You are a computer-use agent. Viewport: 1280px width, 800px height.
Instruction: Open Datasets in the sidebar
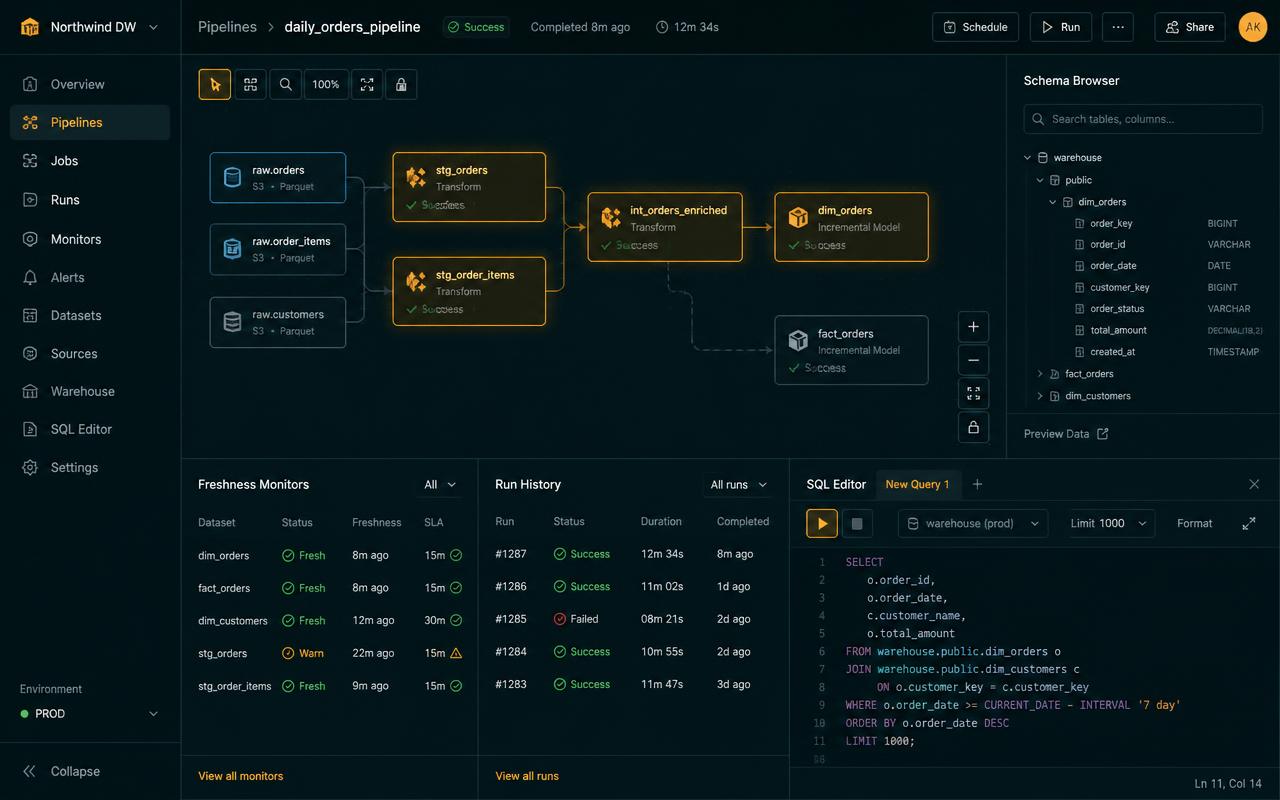[90, 315]
